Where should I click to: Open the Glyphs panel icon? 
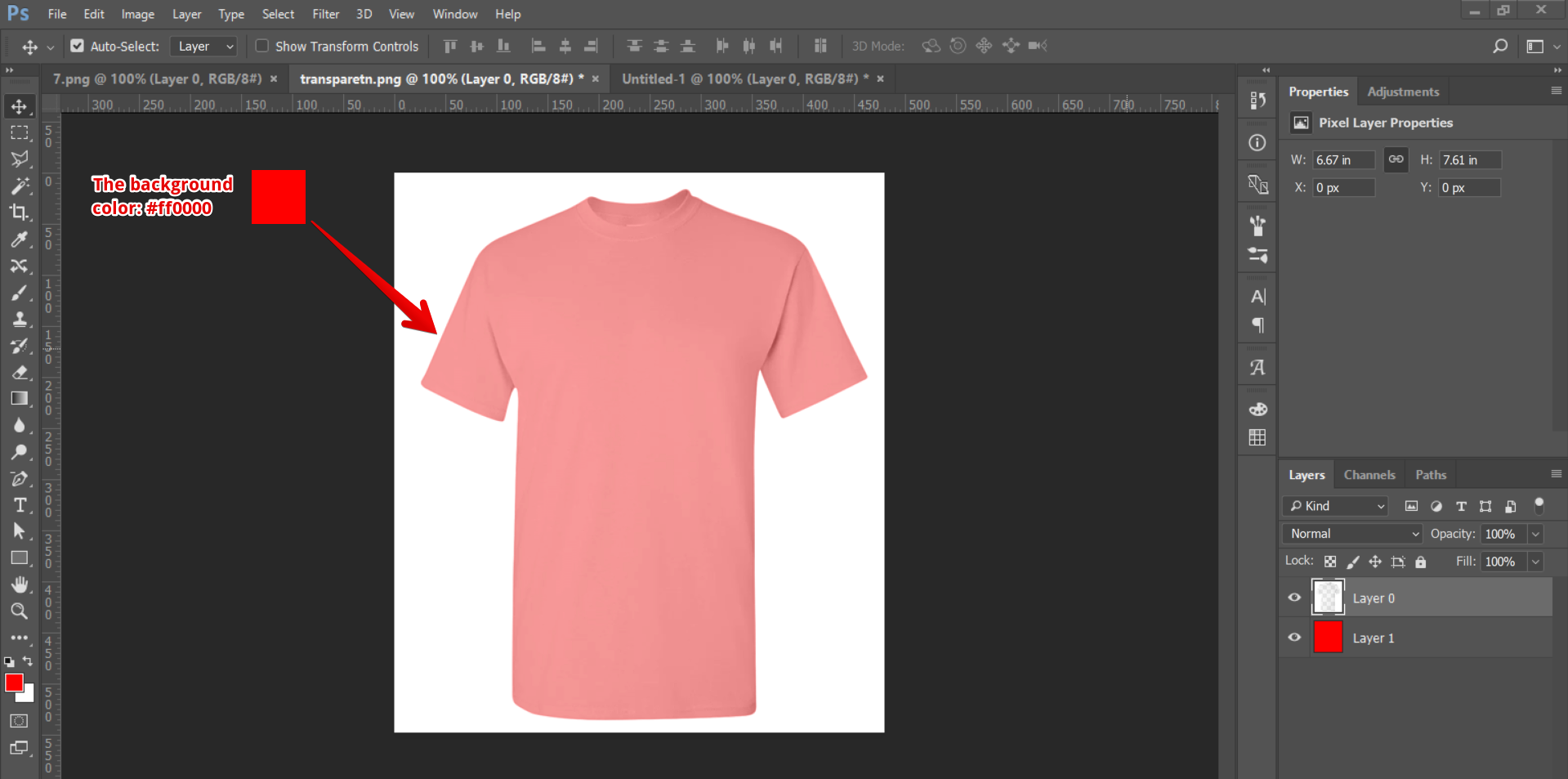[x=1258, y=368]
